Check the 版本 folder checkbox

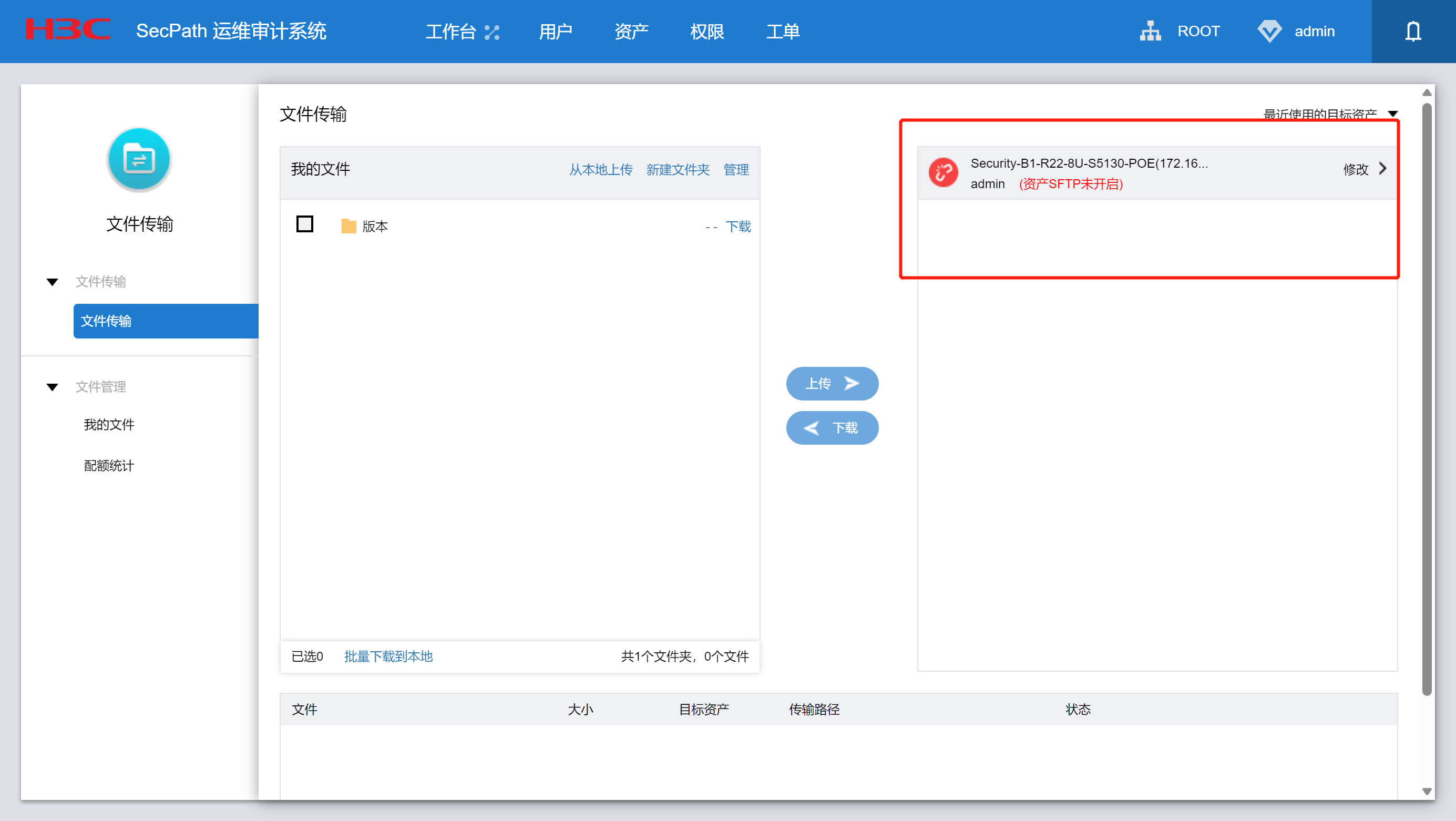pyautogui.click(x=305, y=224)
